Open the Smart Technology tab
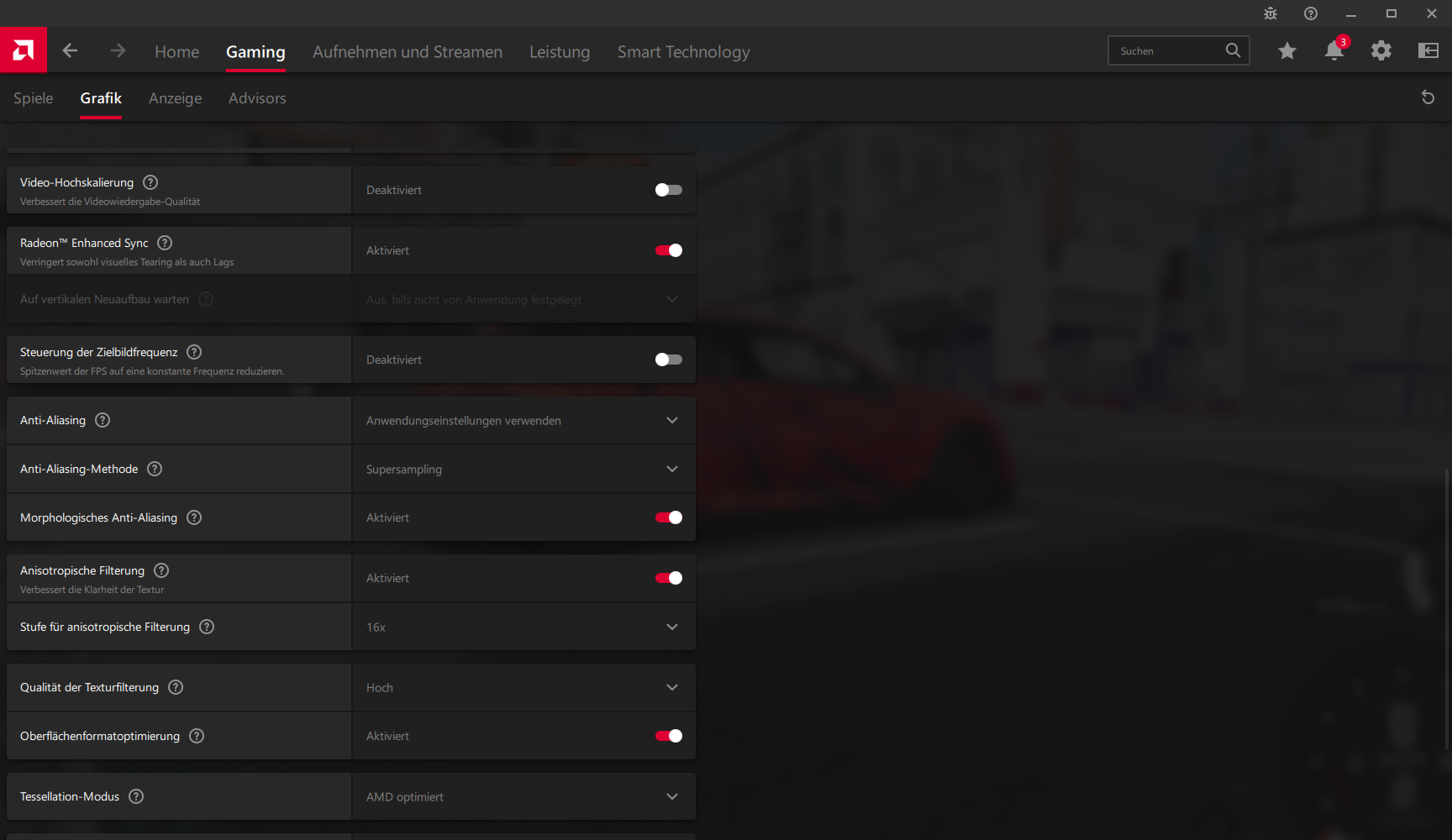This screenshot has width=1452, height=840. (x=684, y=52)
